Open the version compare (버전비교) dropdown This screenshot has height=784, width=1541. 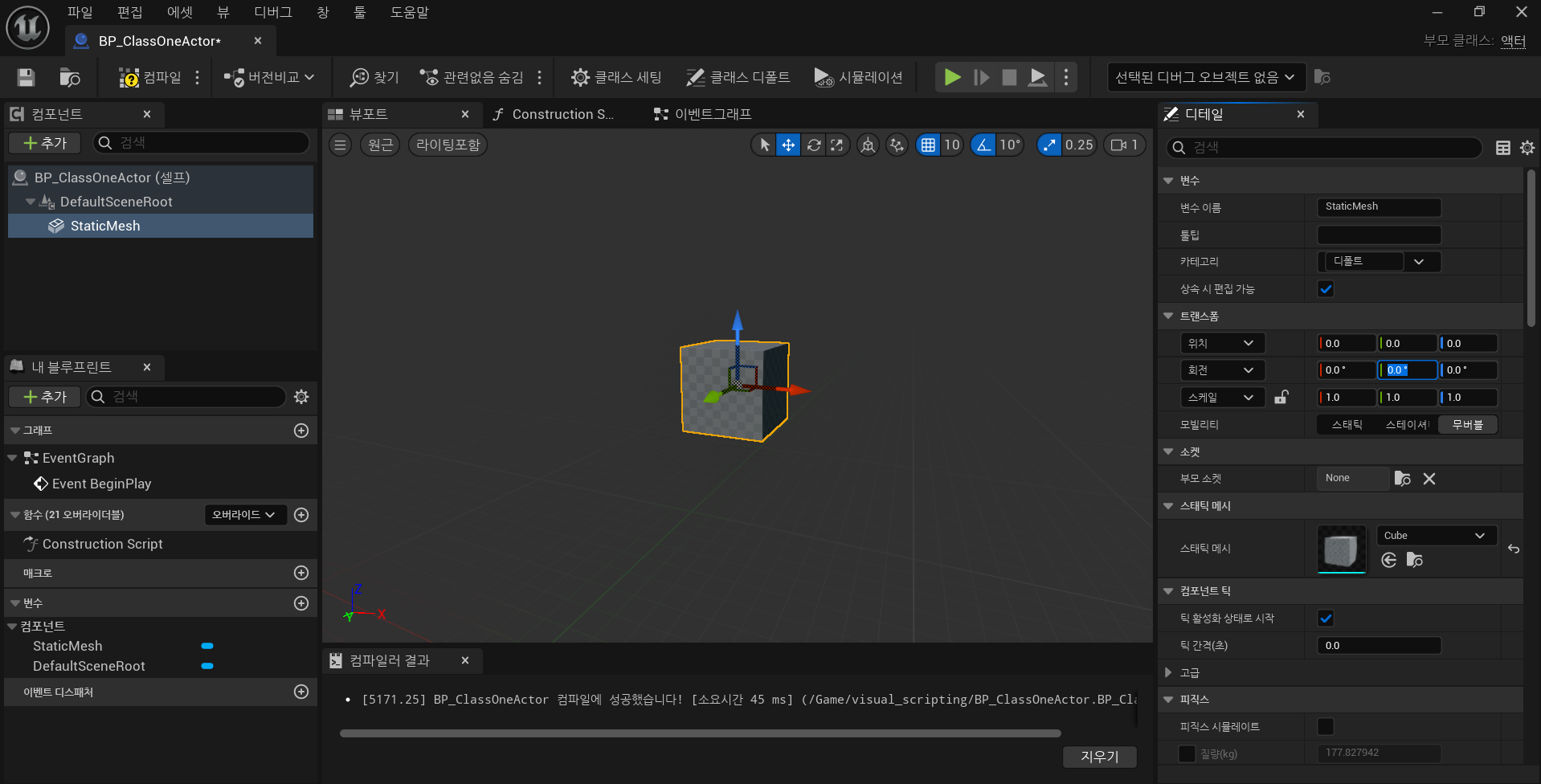coord(269,77)
